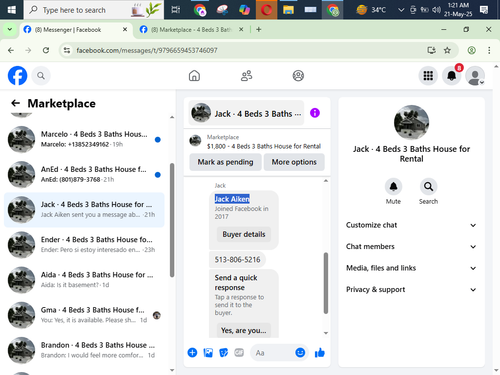Open the Facebook search magnifier

point(41,76)
